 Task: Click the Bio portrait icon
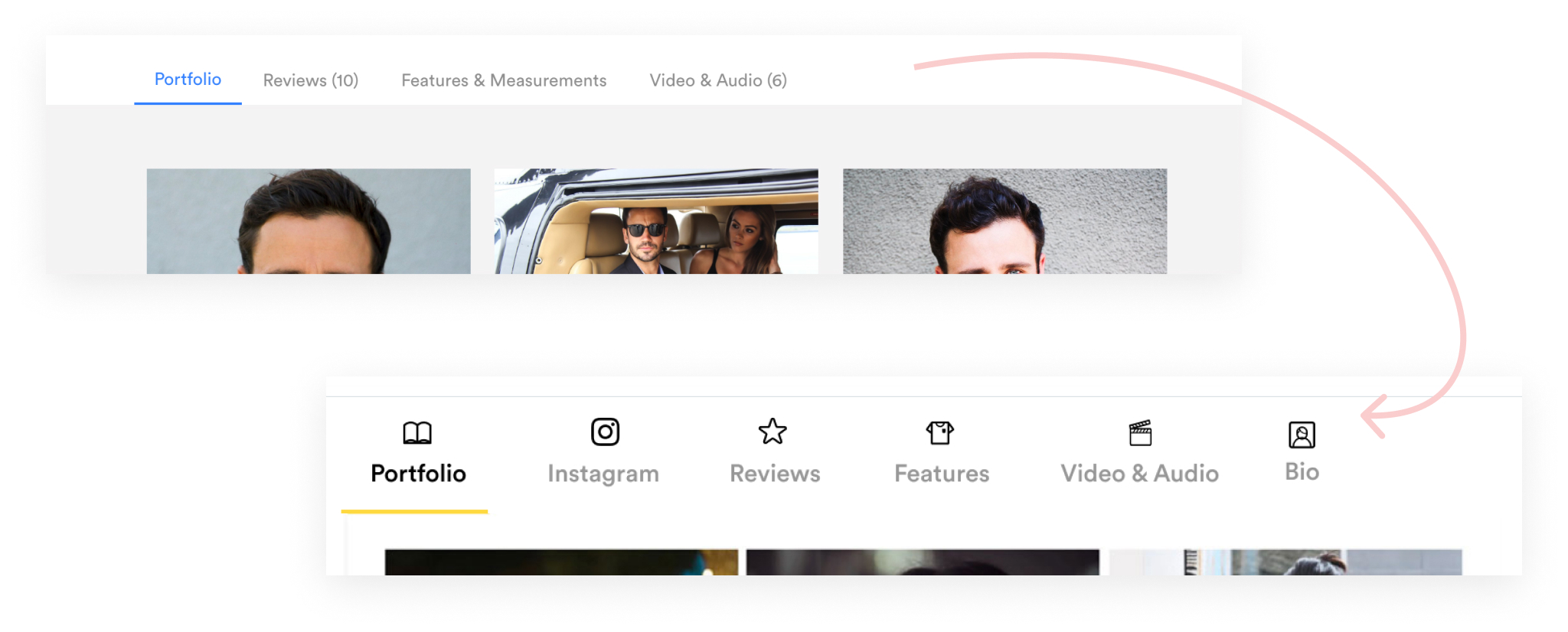(x=1302, y=435)
